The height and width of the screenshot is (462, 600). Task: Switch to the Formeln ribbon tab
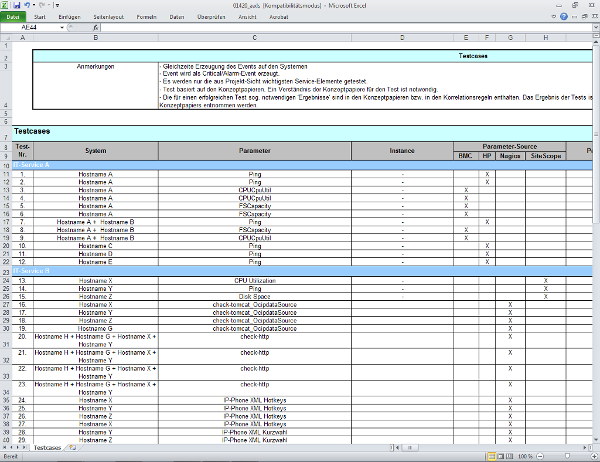click(x=147, y=18)
